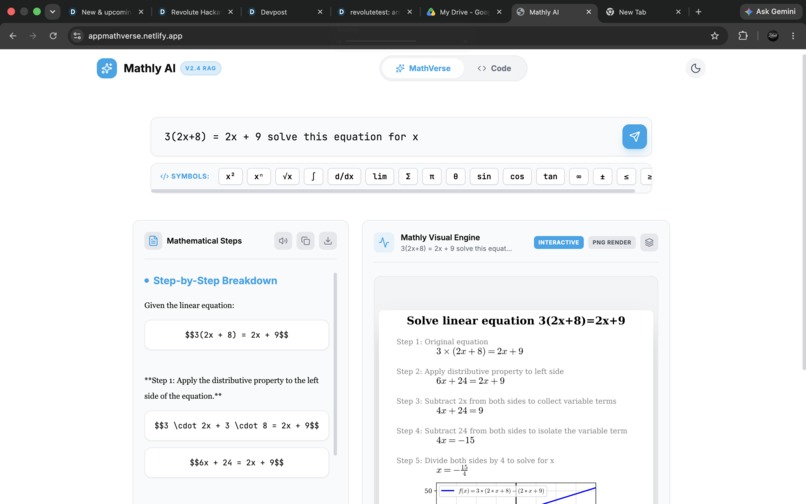Bookmark this page with the star
The width and height of the screenshot is (806, 504).
pyautogui.click(x=715, y=36)
